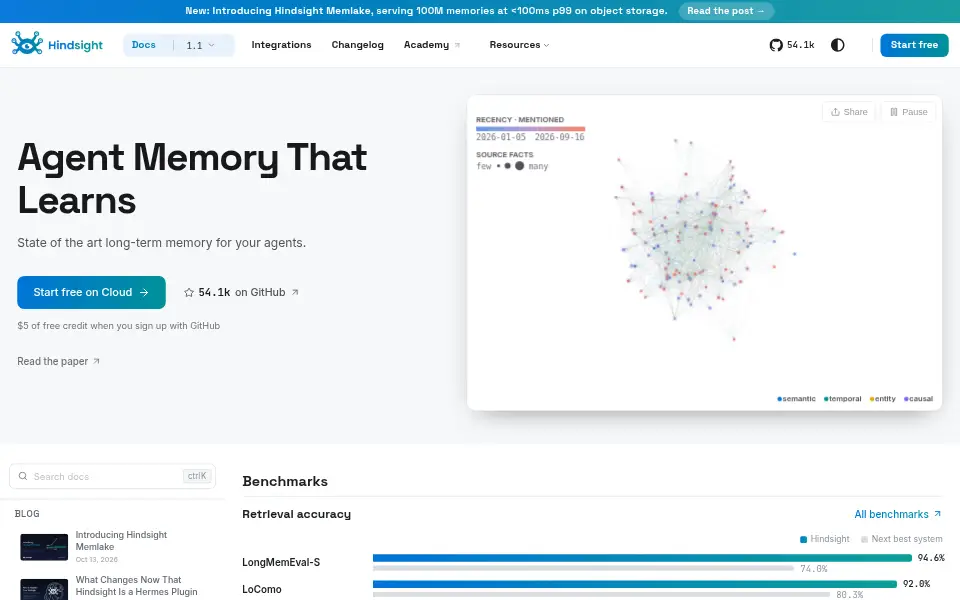The image size is (960, 600).
Task: Click the causal legend entry
Action: pyautogui.click(x=918, y=399)
